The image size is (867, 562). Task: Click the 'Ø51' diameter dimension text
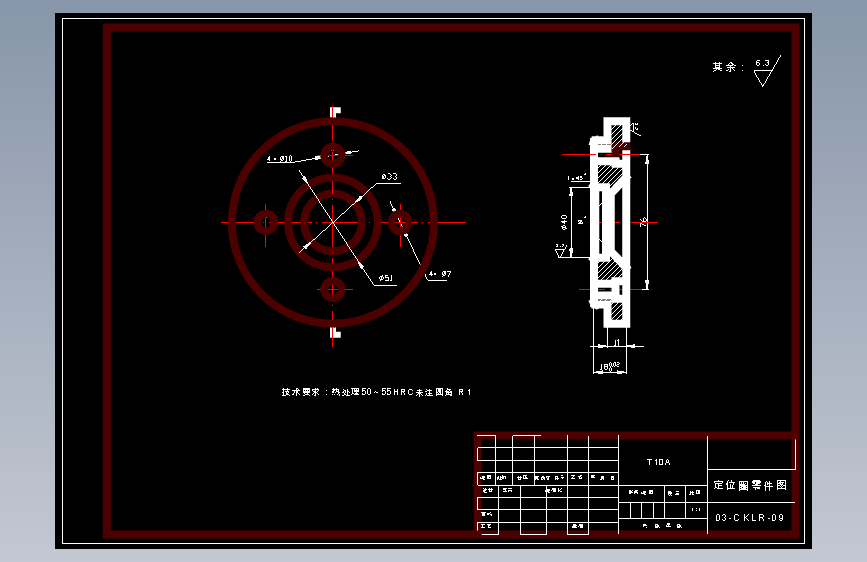pos(386,278)
